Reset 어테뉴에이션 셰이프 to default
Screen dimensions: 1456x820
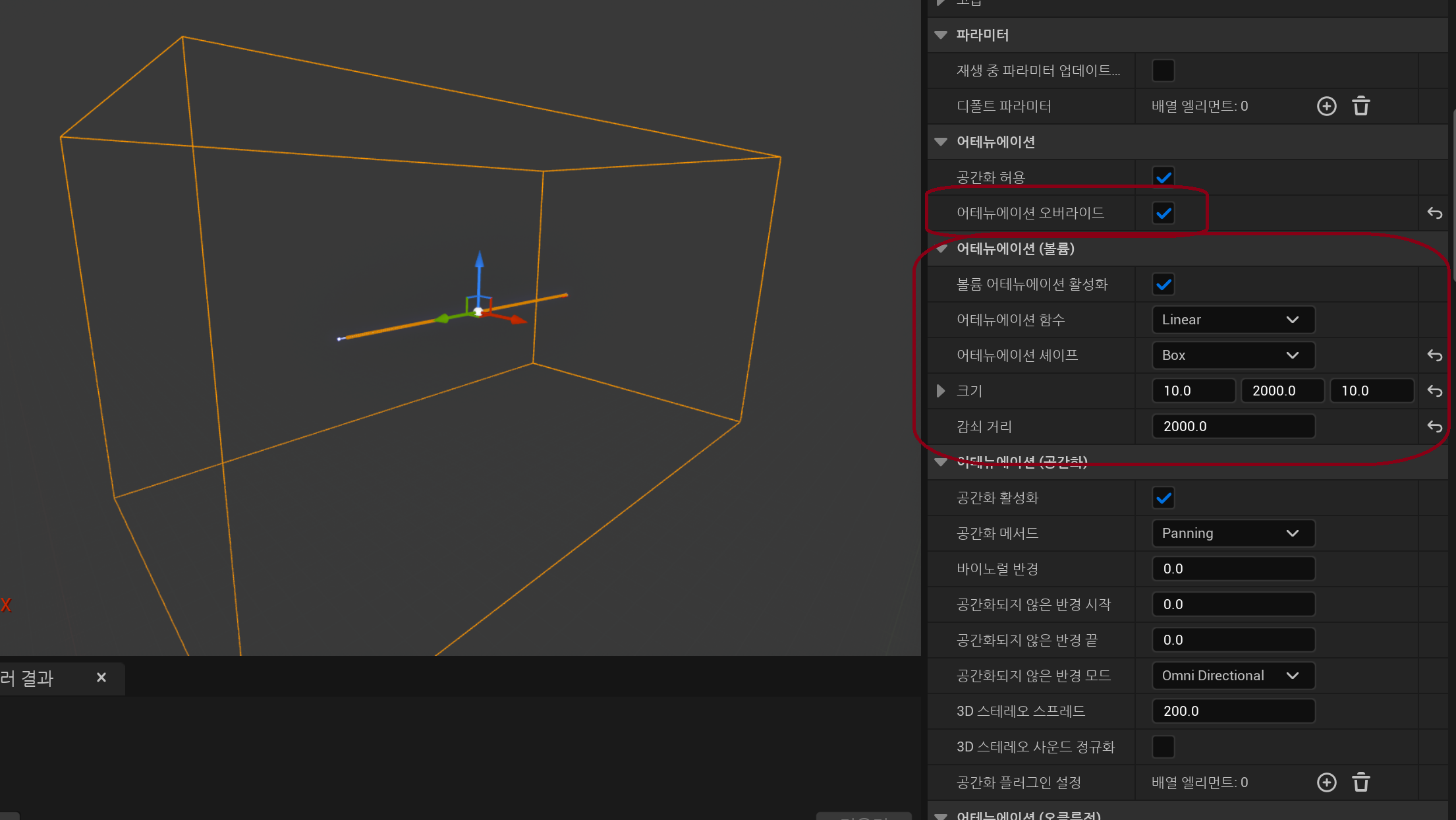1435,355
